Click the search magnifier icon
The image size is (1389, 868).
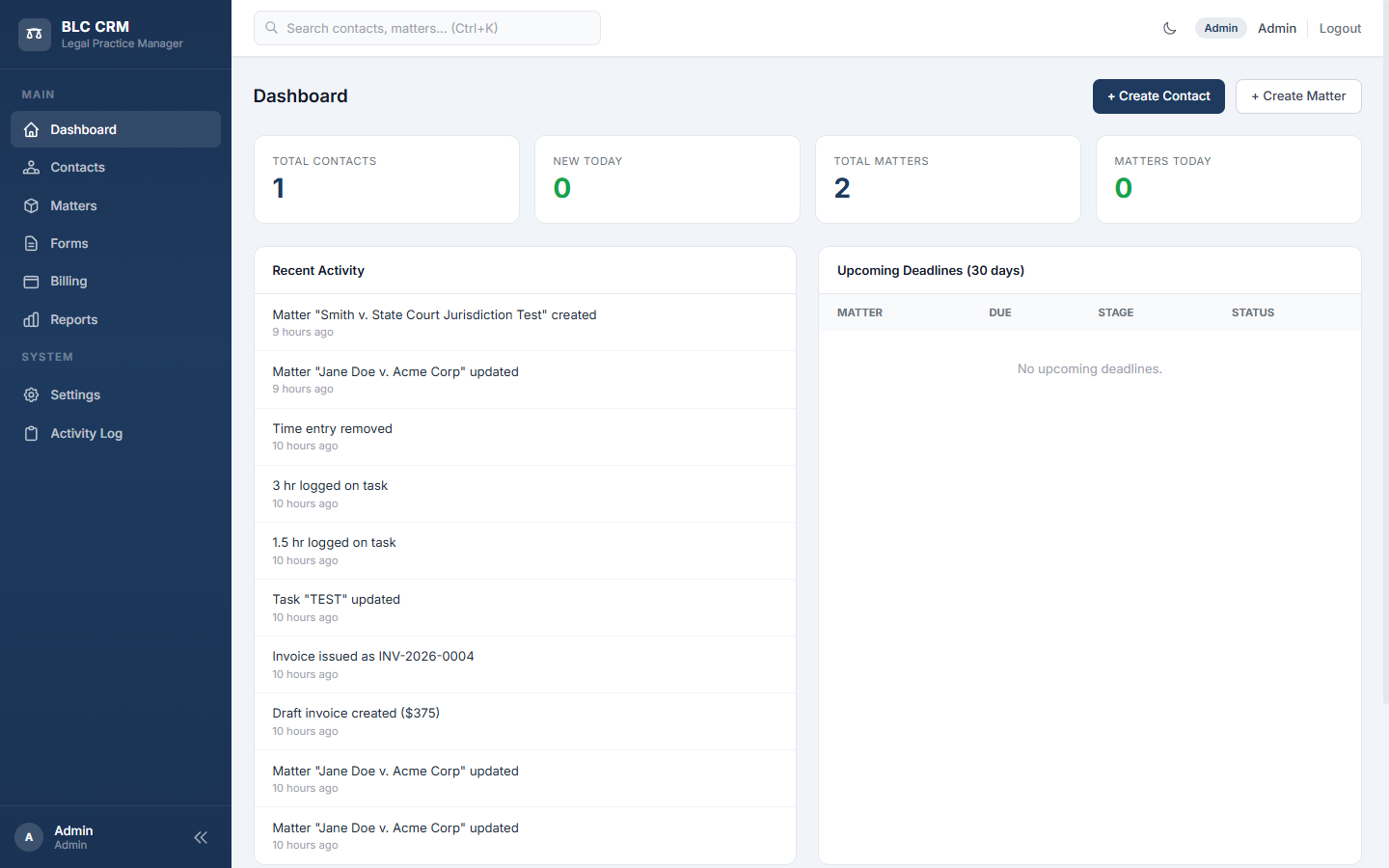(272, 28)
